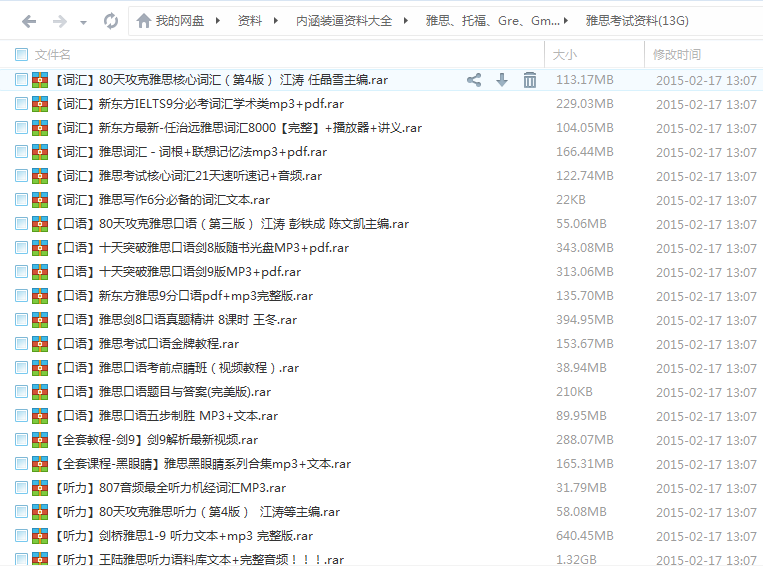Viewport: 763px width, 574px height.
Task: Click rar icon of 雅思口语题目与答案 file
Action: 40,392
